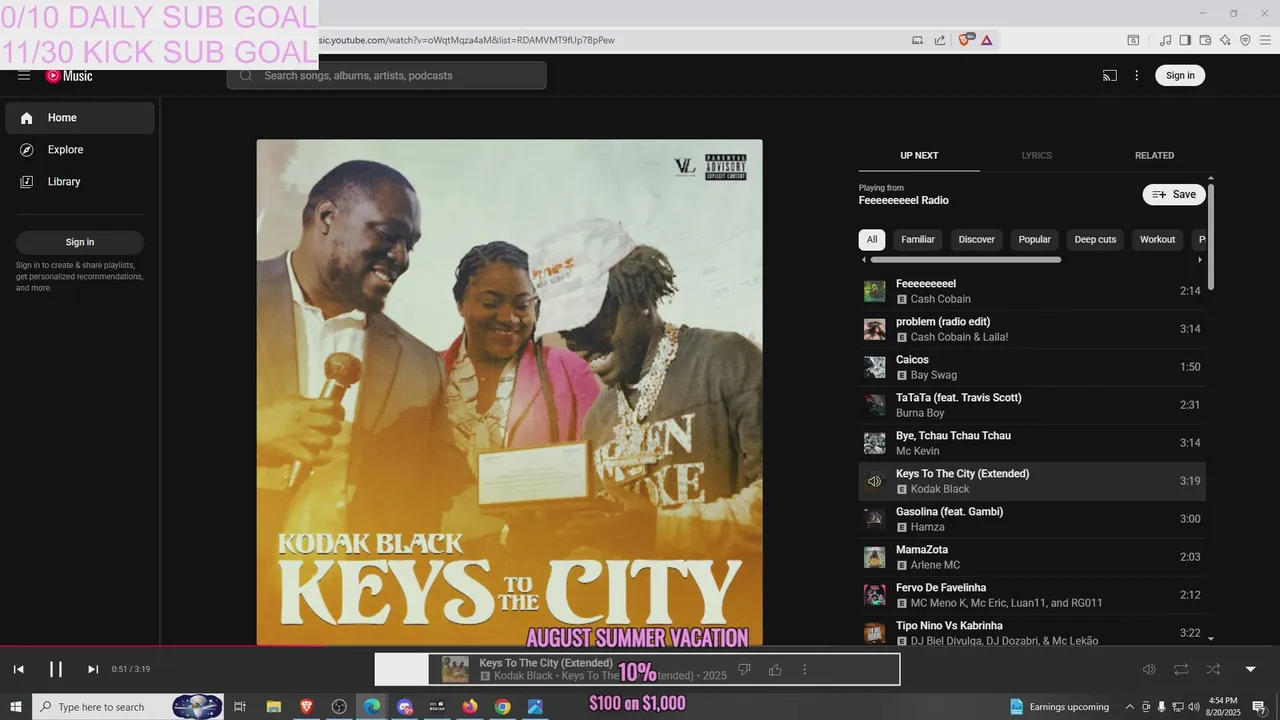The image size is (1280, 720).
Task: Play Bye, Tchau Tchau Tchau
Action: point(1032,443)
